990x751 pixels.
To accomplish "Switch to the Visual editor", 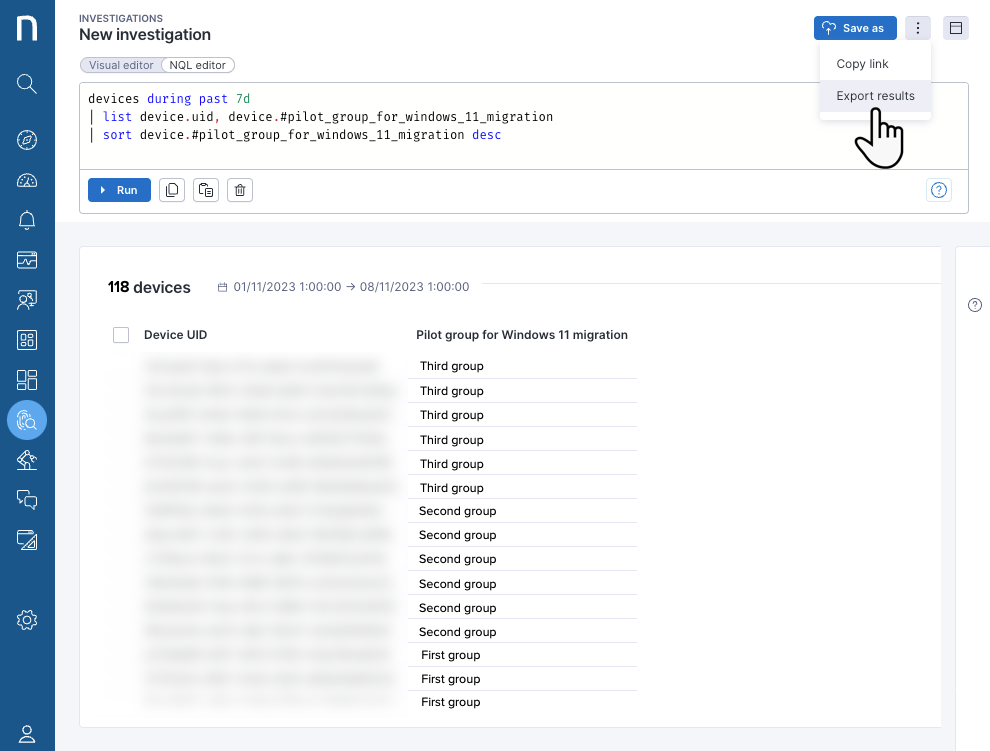I will (121, 65).
